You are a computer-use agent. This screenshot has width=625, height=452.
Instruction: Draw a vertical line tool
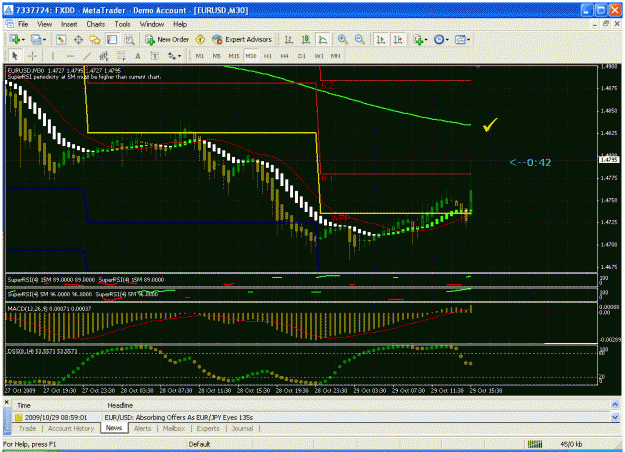pos(53,56)
